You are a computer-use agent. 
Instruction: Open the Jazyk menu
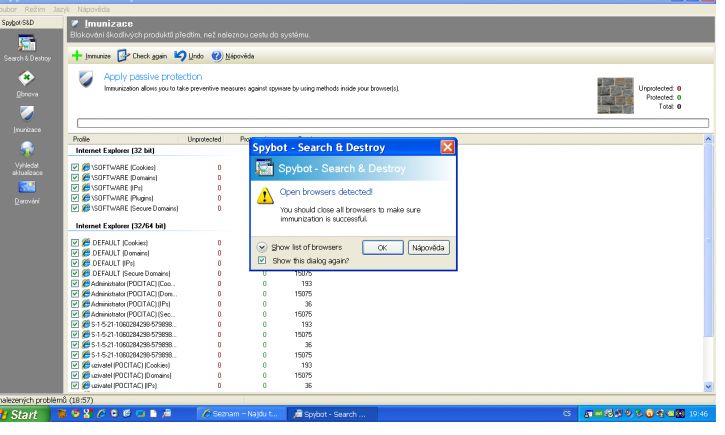click(61, 9)
